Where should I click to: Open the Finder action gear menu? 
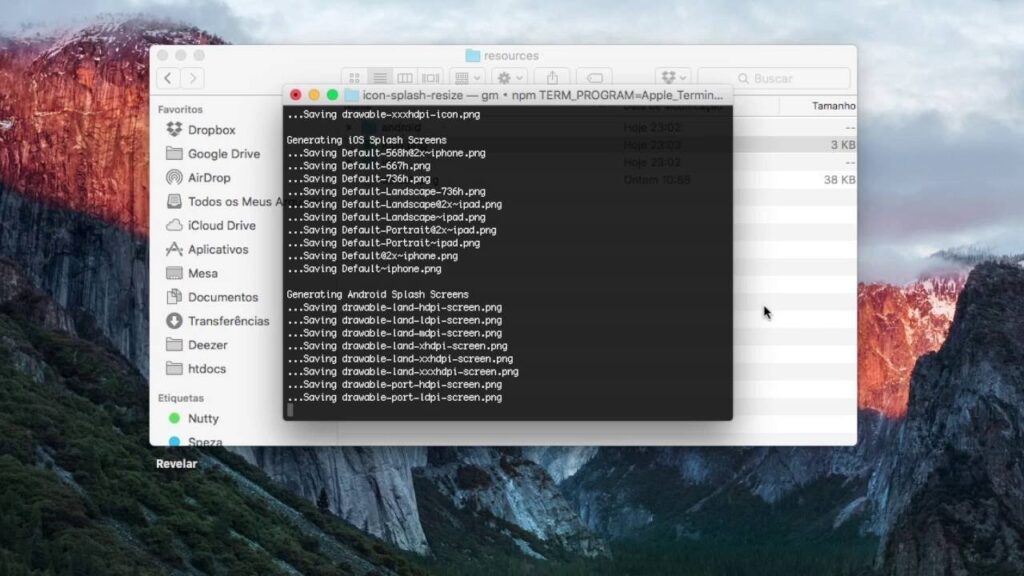509,78
